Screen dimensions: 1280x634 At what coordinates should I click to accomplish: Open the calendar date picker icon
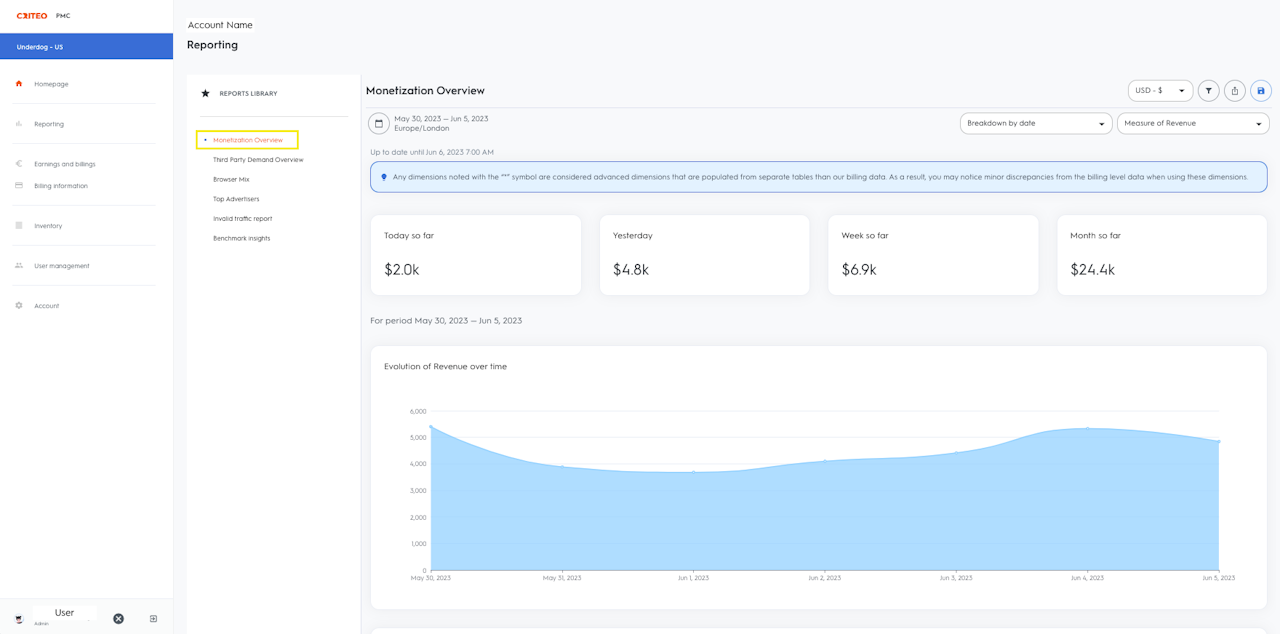point(379,123)
